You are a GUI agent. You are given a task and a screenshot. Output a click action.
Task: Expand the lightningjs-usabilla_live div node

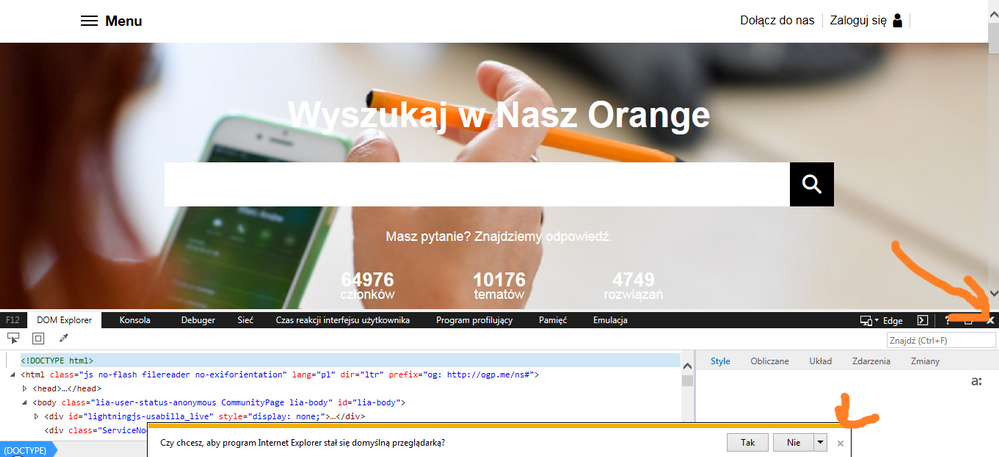tap(36, 416)
